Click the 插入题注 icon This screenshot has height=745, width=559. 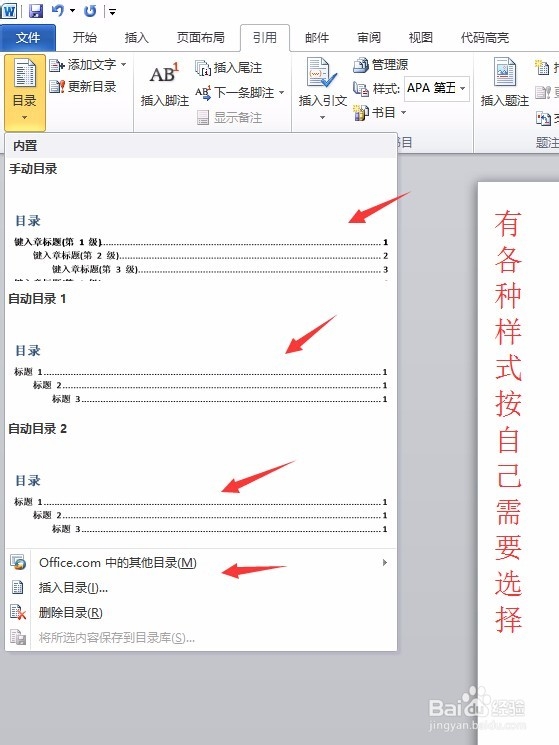tap(505, 73)
